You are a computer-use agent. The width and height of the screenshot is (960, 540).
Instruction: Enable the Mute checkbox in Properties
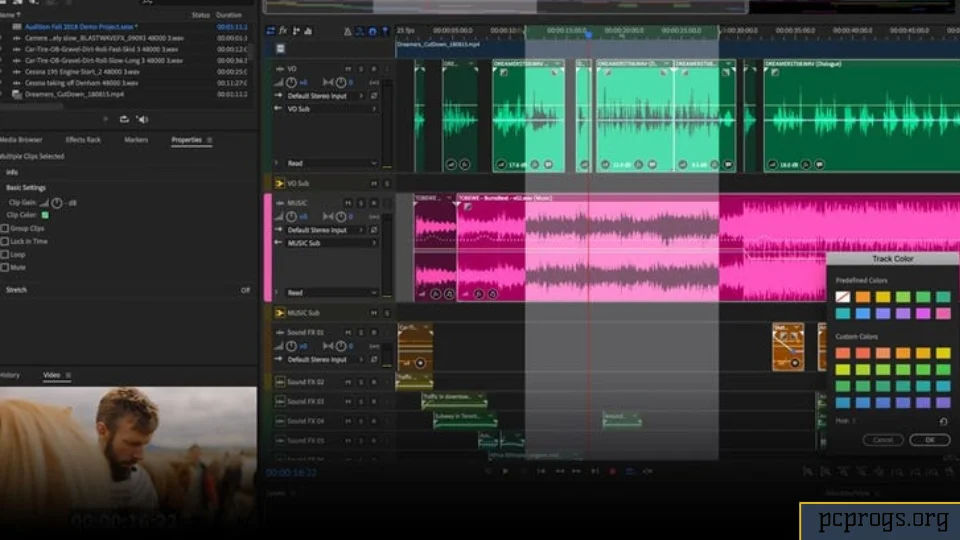(x=5, y=268)
